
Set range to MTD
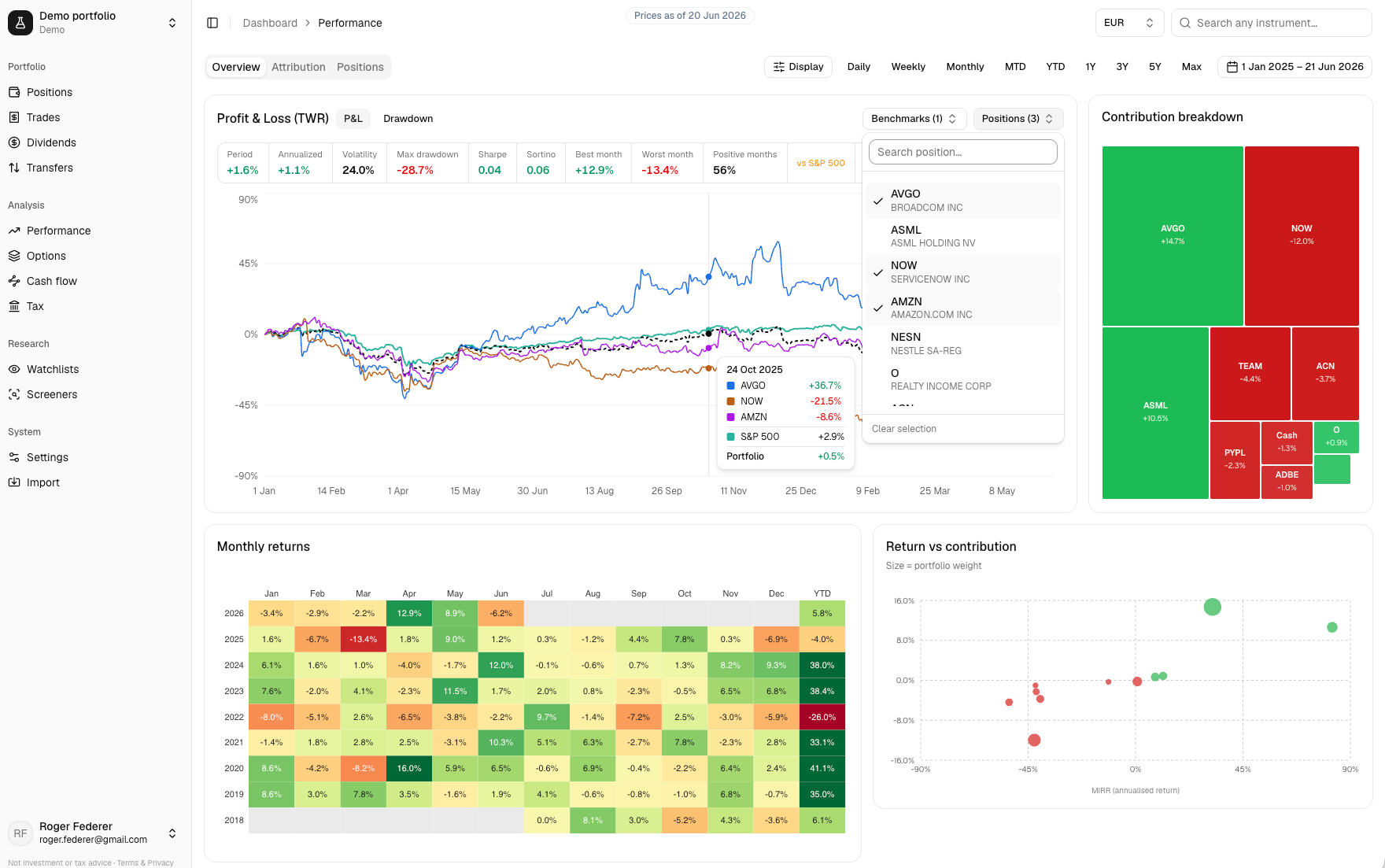coord(1015,67)
